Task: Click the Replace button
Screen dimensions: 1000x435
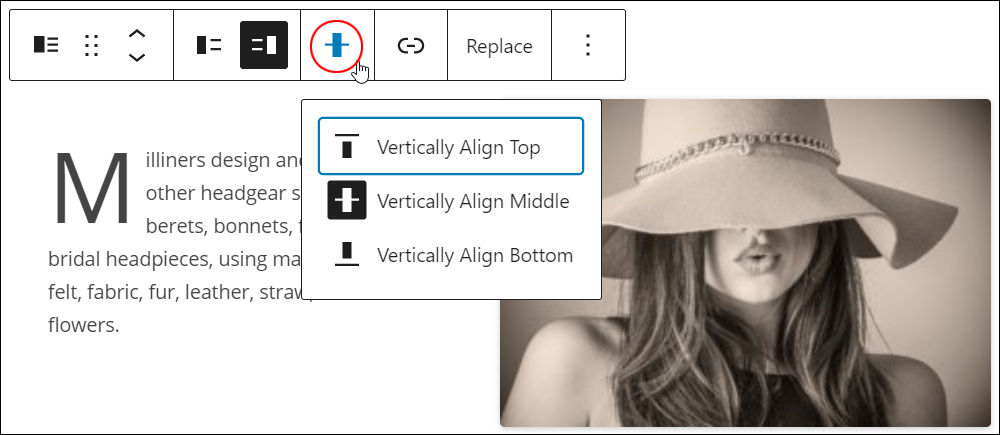Action: coord(499,46)
